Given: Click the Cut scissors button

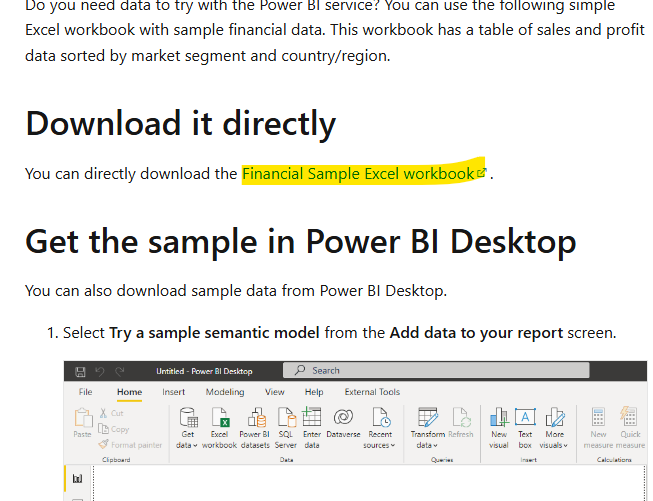Looking at the screenshot, I should (111, 413).
